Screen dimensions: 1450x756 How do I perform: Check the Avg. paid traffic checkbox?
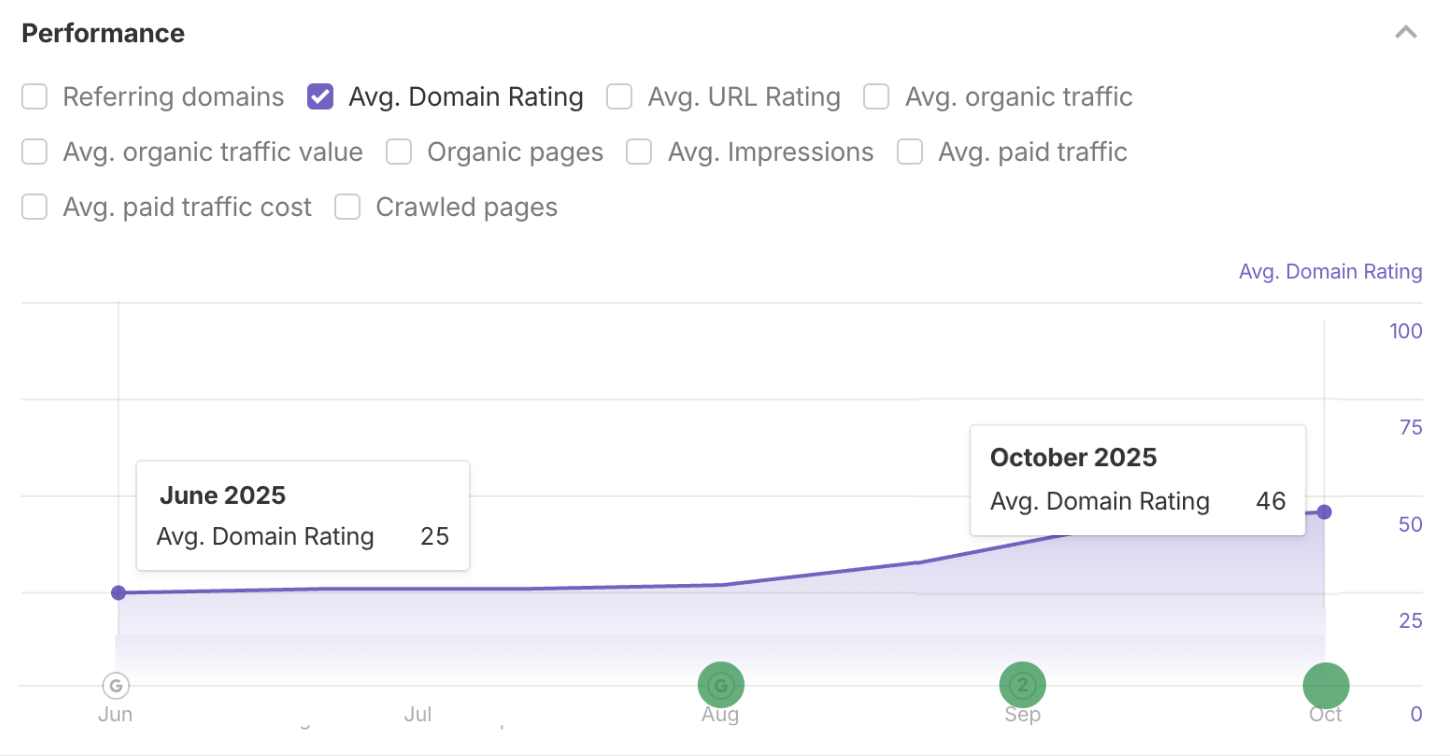(x=910, y=152)
